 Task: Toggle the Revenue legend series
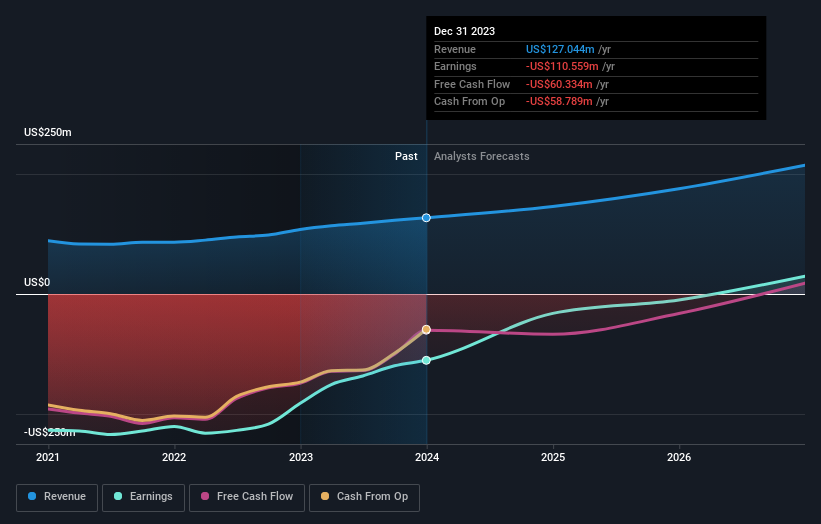57,497
